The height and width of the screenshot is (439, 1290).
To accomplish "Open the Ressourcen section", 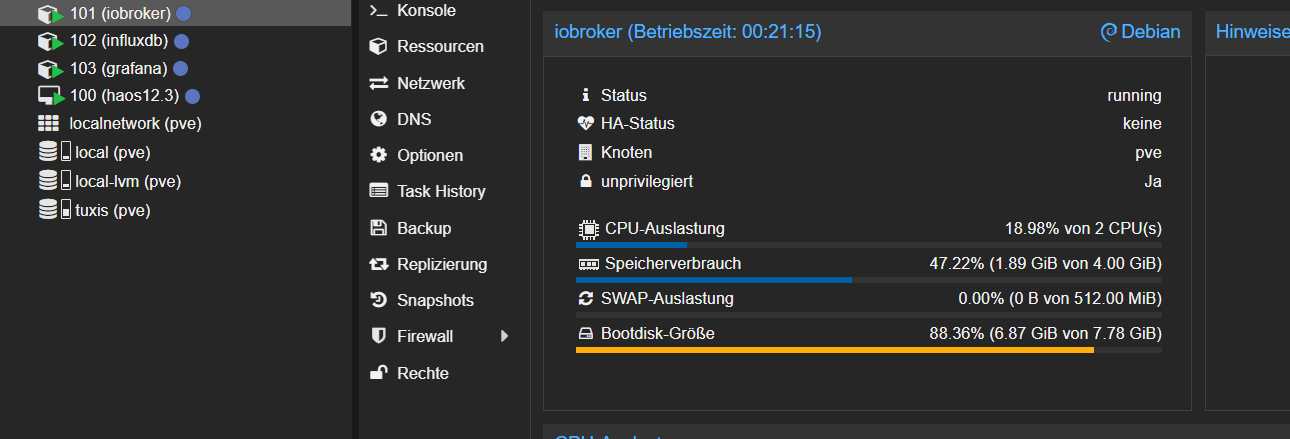I will (x=439, y=46).
